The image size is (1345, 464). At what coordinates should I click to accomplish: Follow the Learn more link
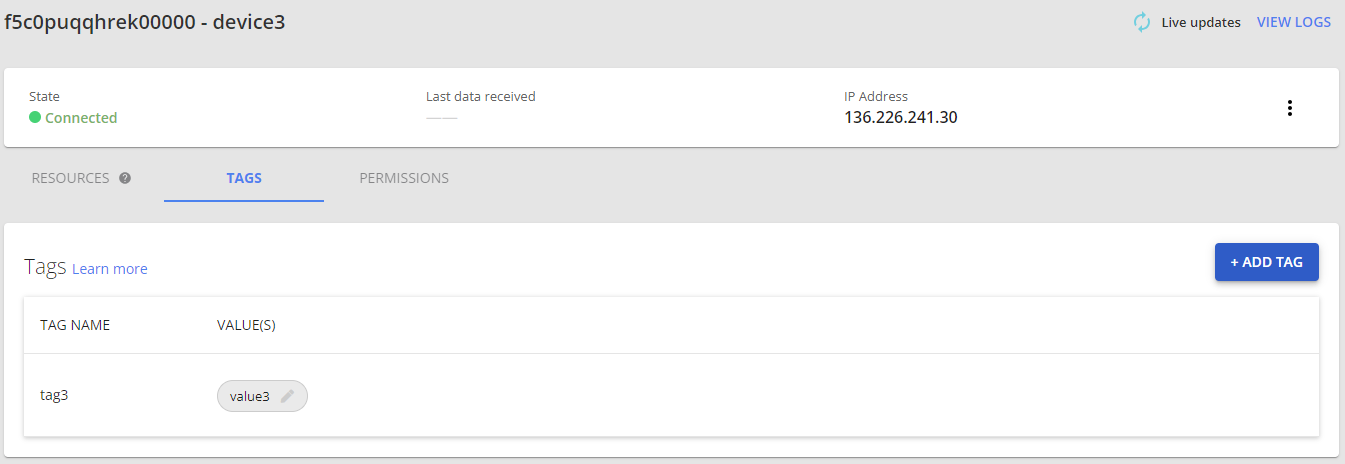click(x=110, y=269)
